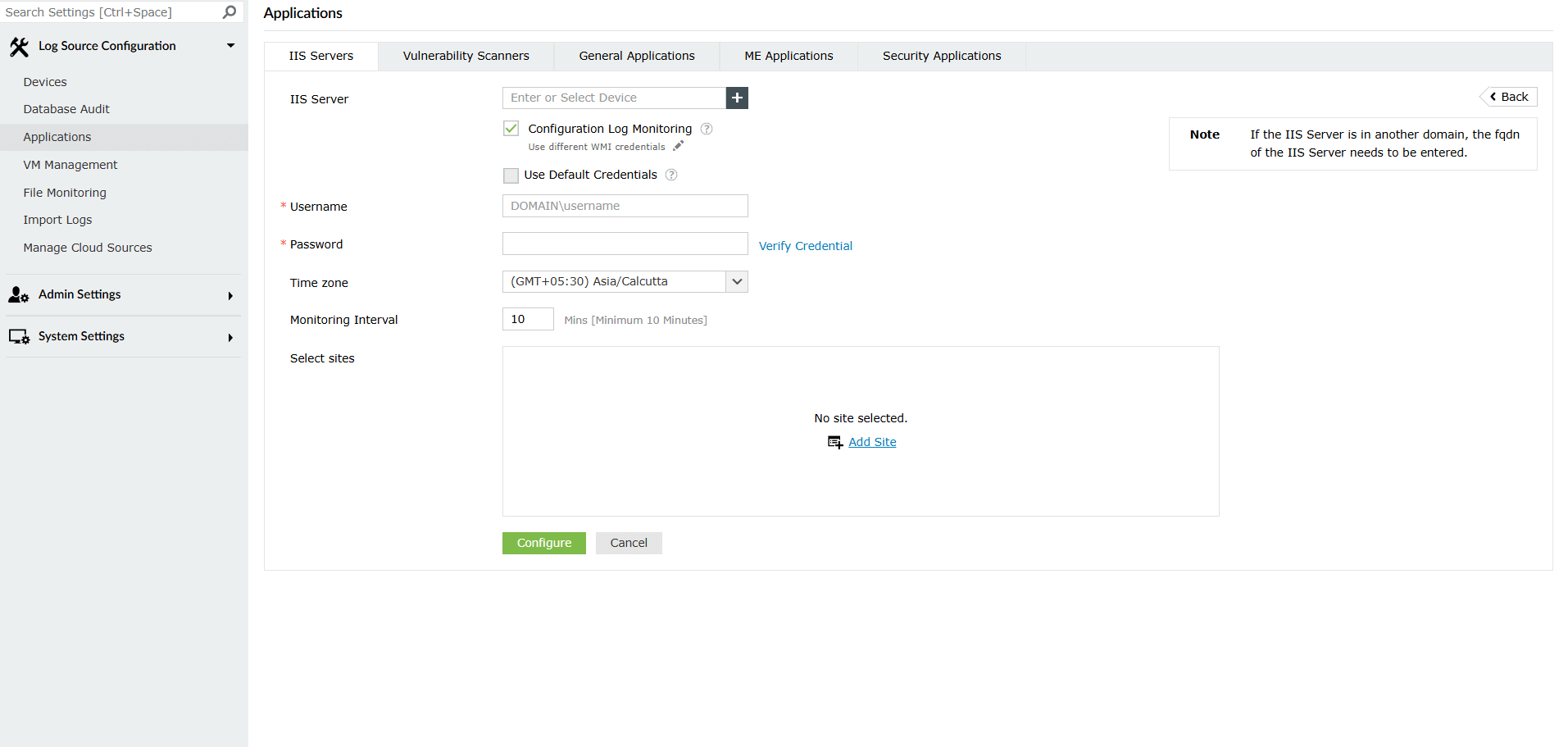The width and height of the screenshot is (1568, 747).
Task: Open the ME Applications tab
Action: point(788,56)
